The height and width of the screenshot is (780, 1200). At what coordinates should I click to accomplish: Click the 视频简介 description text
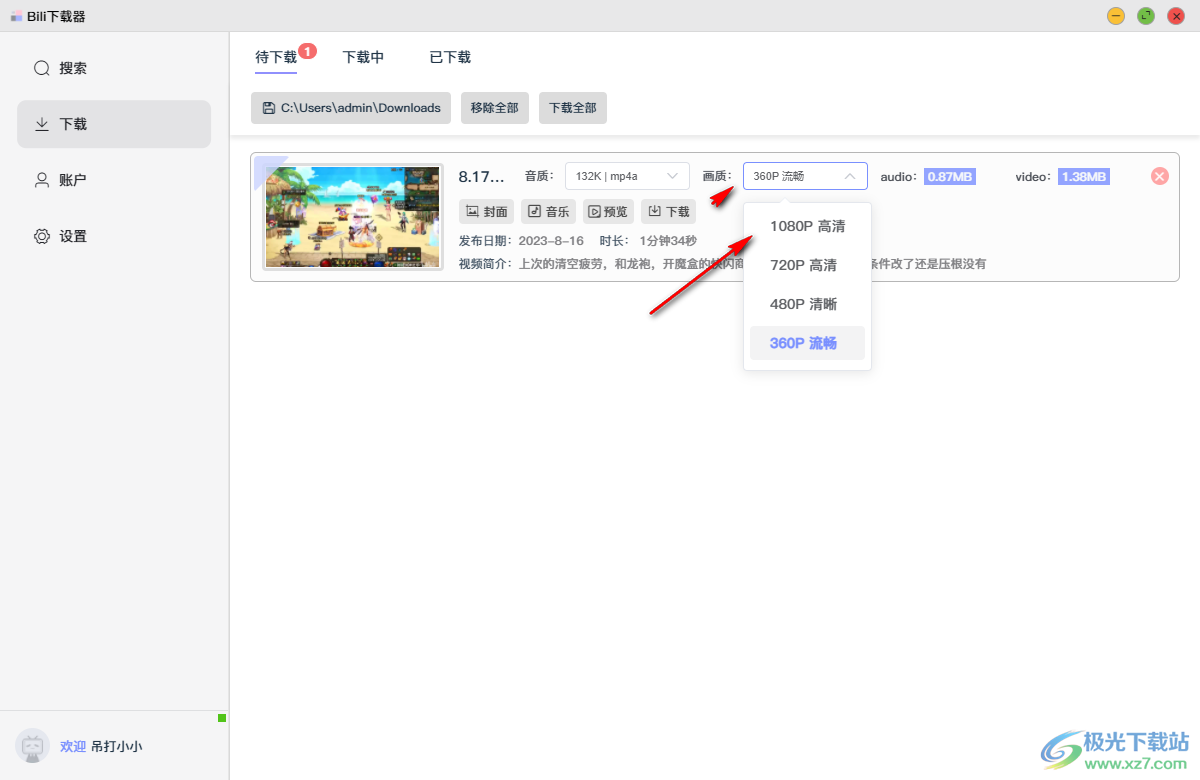[x=722, y=264]
